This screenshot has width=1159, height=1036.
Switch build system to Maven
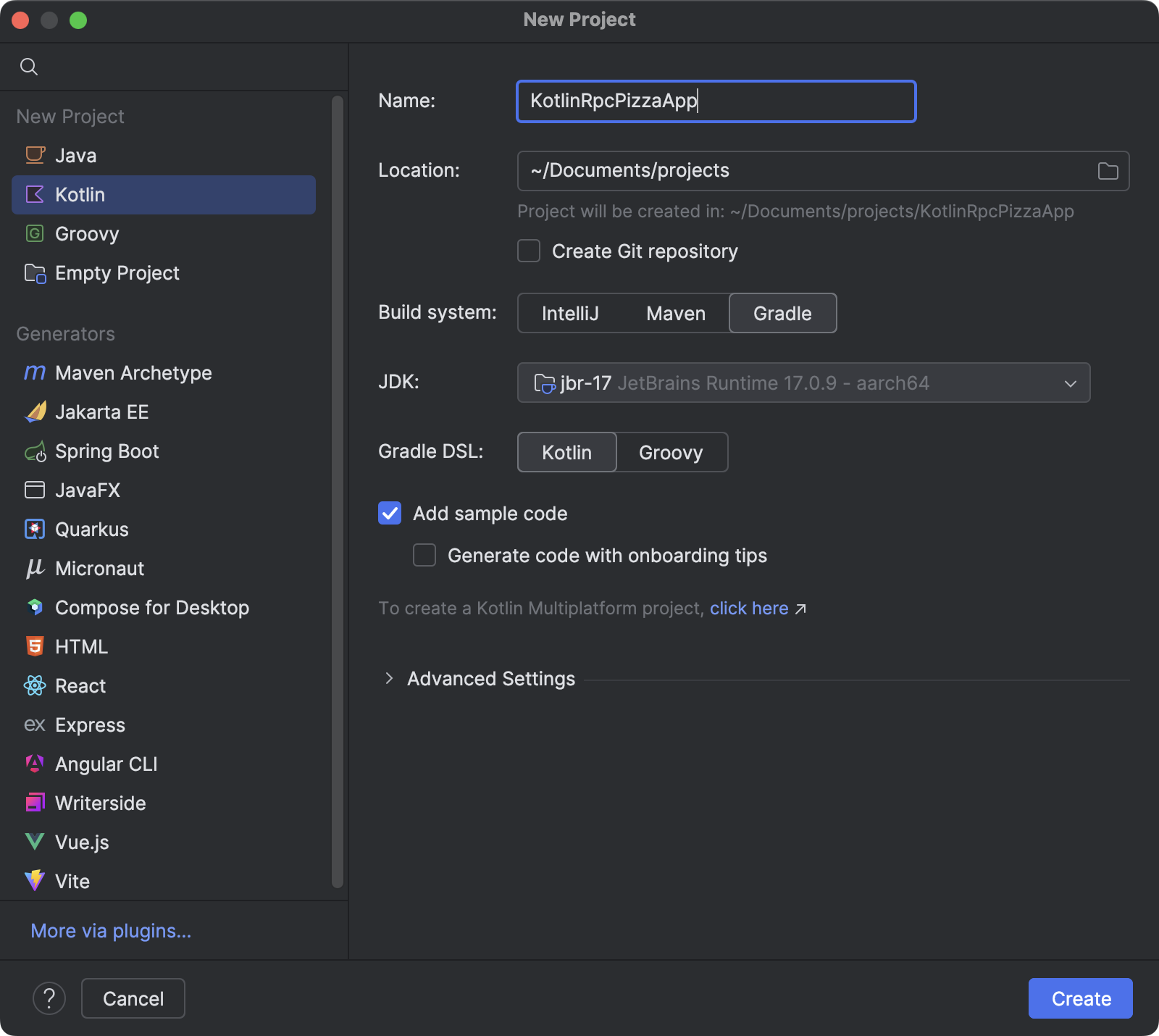(675, 313)
